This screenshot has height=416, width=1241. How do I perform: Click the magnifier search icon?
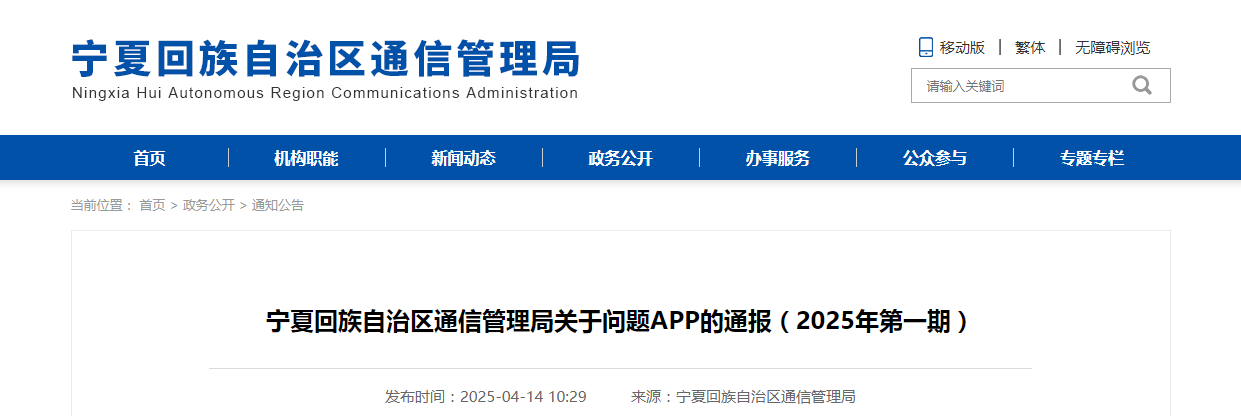pos(1141,86)
